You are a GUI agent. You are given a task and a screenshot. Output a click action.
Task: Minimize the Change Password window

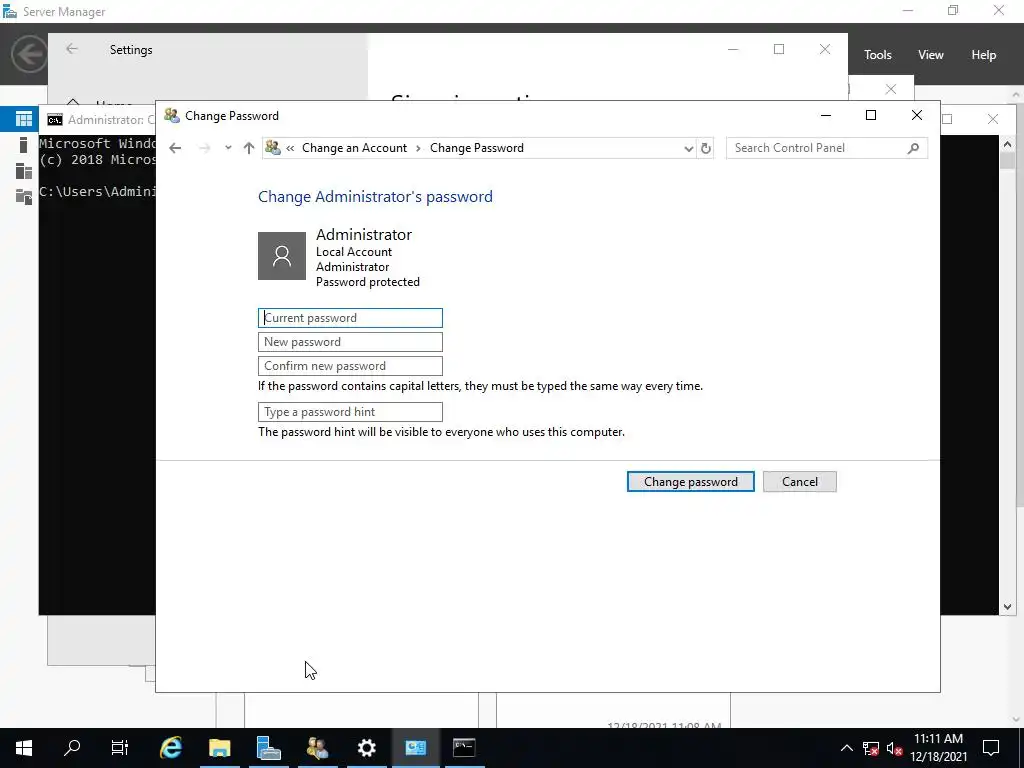click(x=825, y=116)
